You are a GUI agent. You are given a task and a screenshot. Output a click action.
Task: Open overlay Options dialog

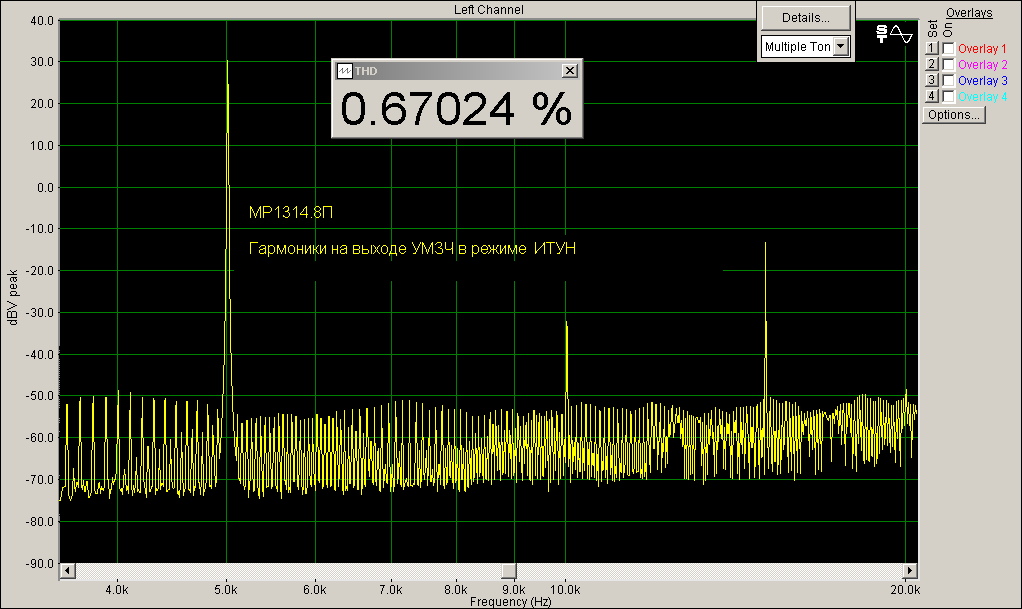(x=953, y=114)
